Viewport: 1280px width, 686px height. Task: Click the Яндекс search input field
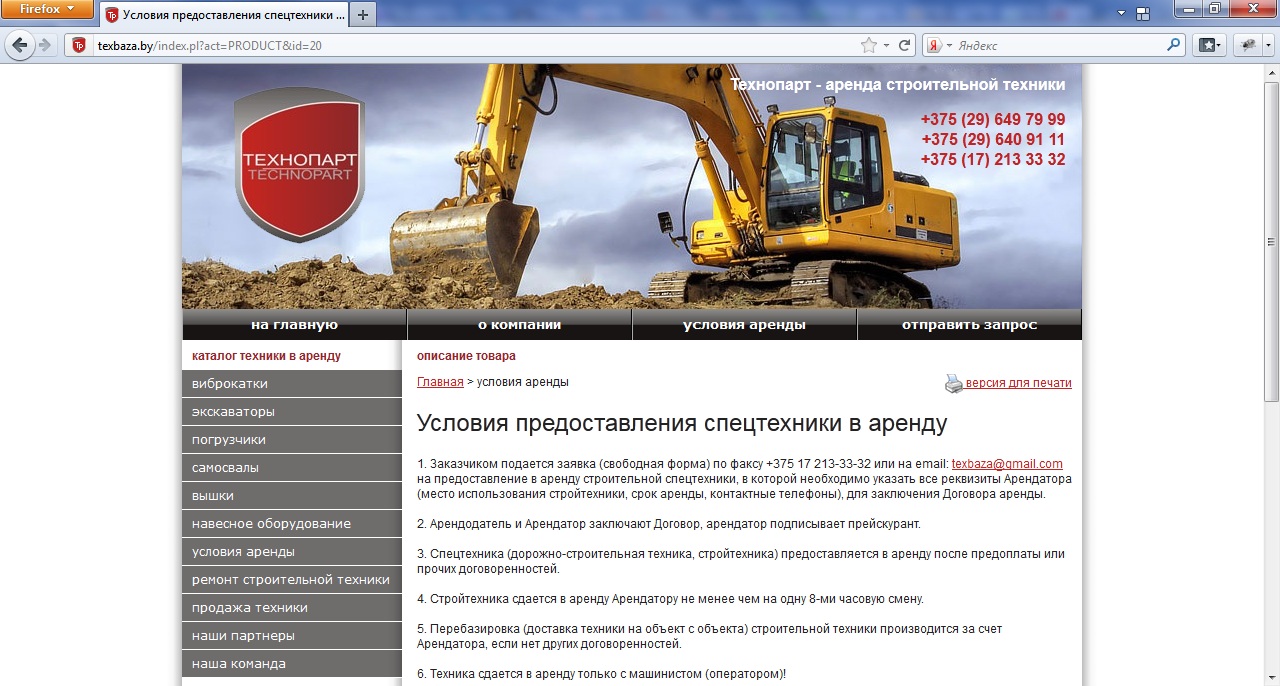click(1058, 46)
